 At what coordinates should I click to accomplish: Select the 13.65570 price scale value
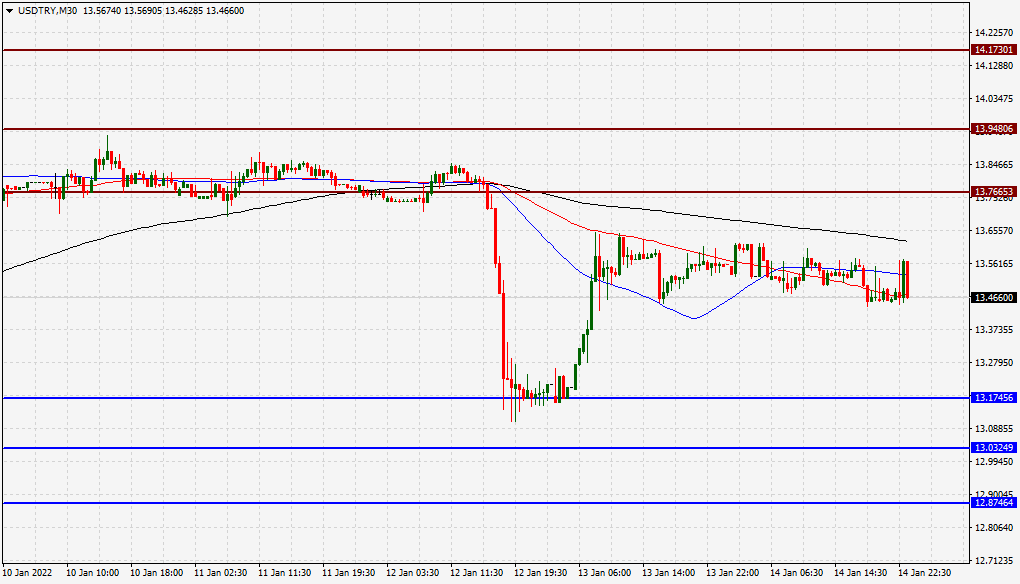pos(994,231)
